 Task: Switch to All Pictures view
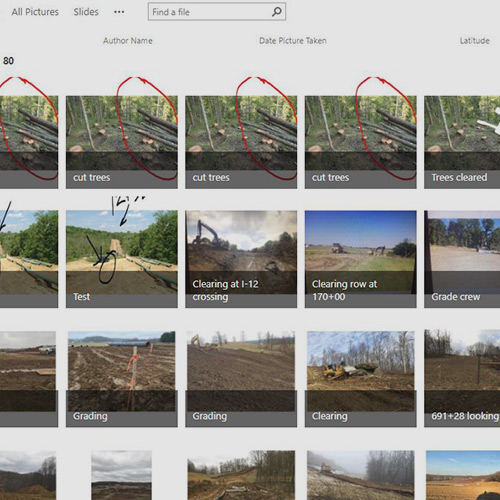tap(35, 12)
